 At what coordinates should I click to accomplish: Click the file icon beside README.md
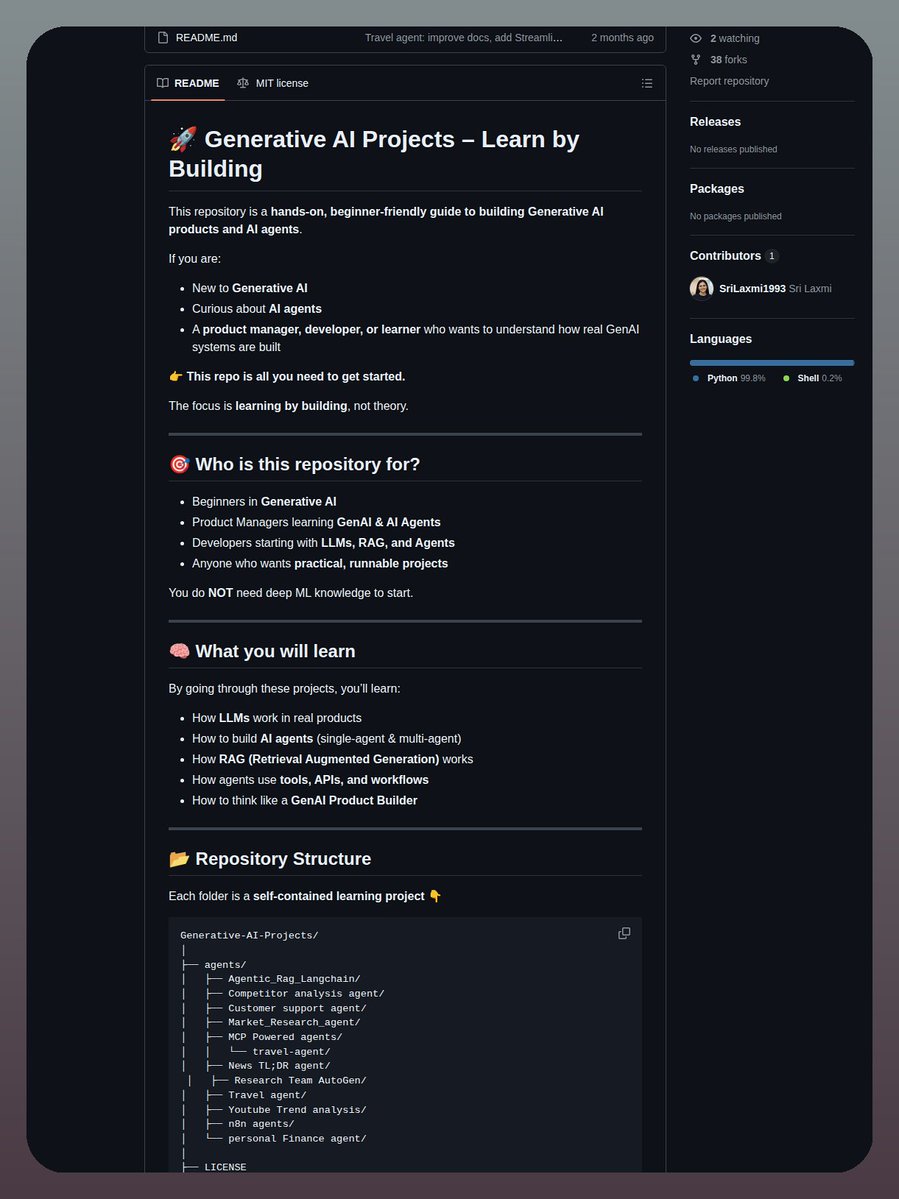click(162, 37)
